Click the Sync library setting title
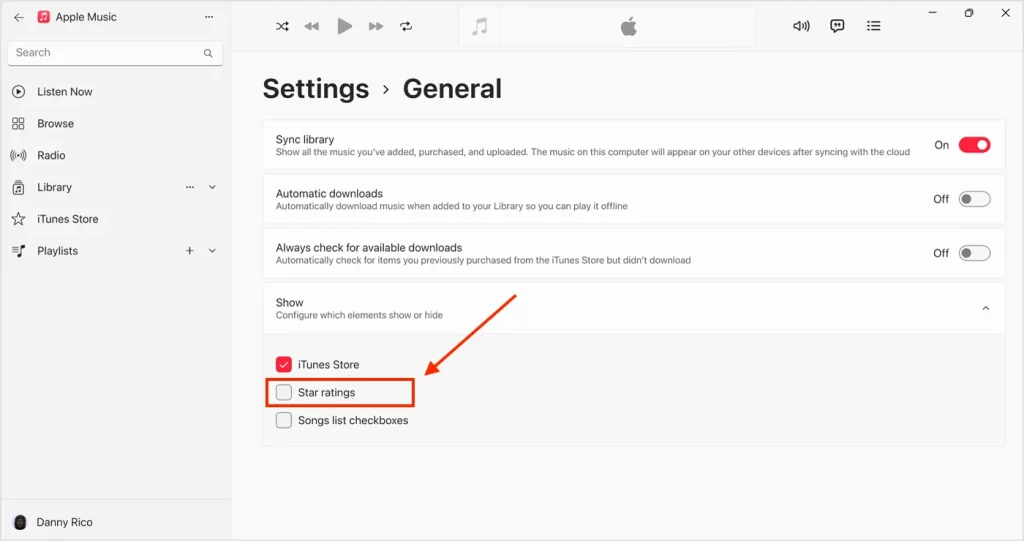 tap(304, 139)
